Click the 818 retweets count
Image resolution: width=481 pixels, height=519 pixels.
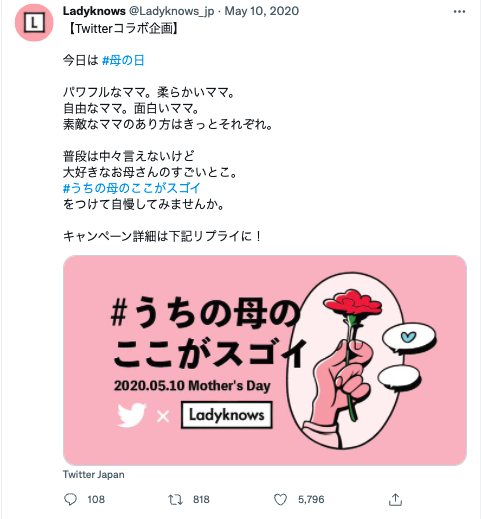coord(201,499)
